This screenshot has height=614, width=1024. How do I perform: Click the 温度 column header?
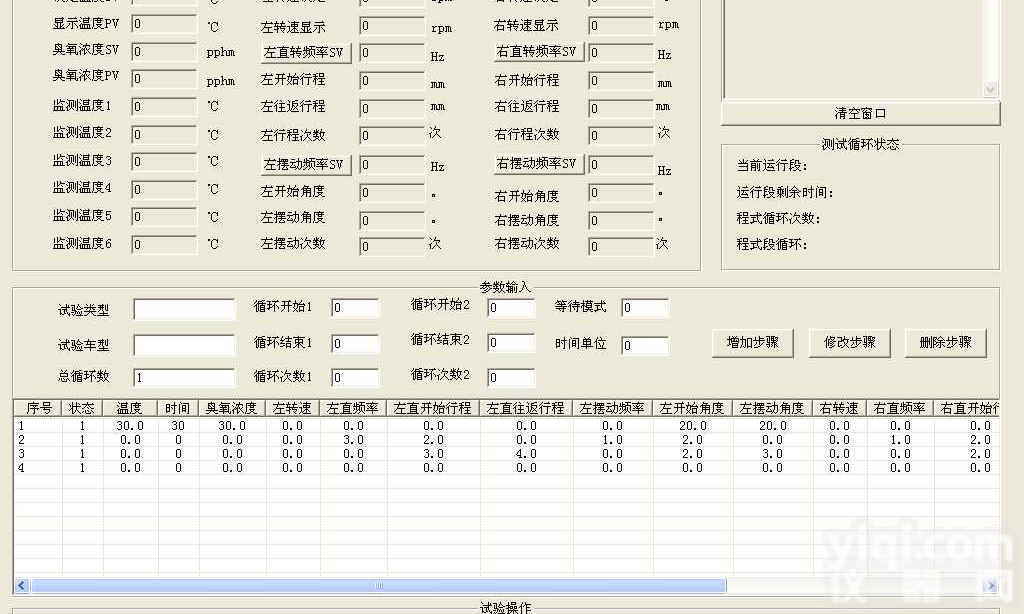coord(129,407)
